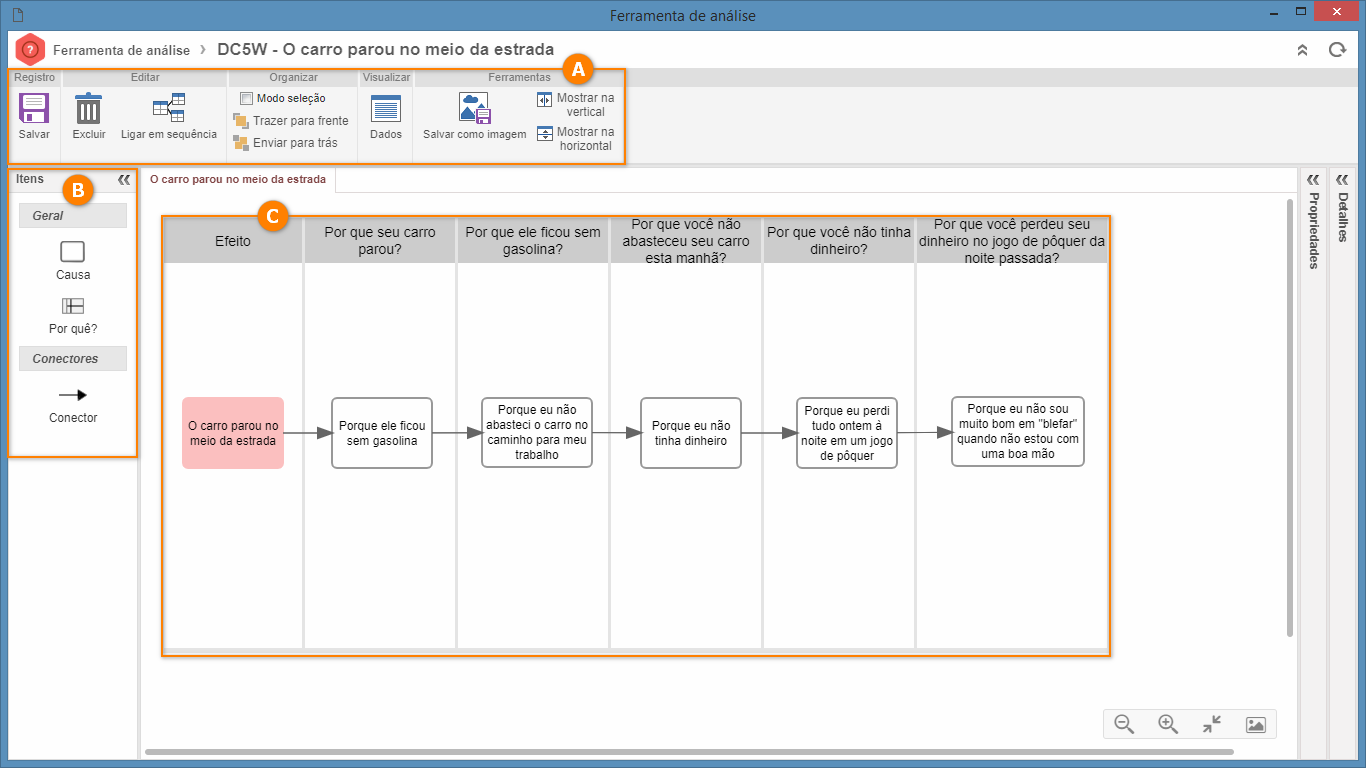Click header Por que seu carro parou?

pyautogui.click(x=380, y=241)
